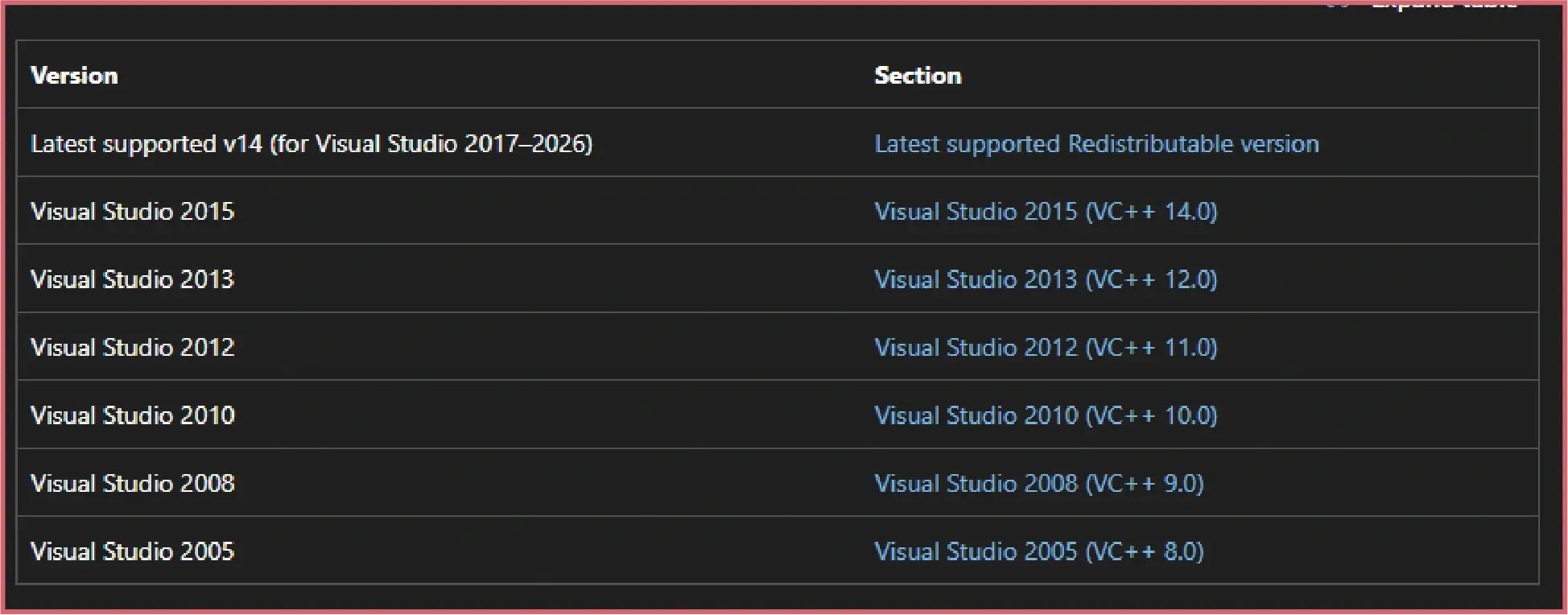The width and height of the screenshot is (1568, 615).
Task: Open Visual Studio 2015 (VC++ 14.0) link
Action: tap(1046, 211)
